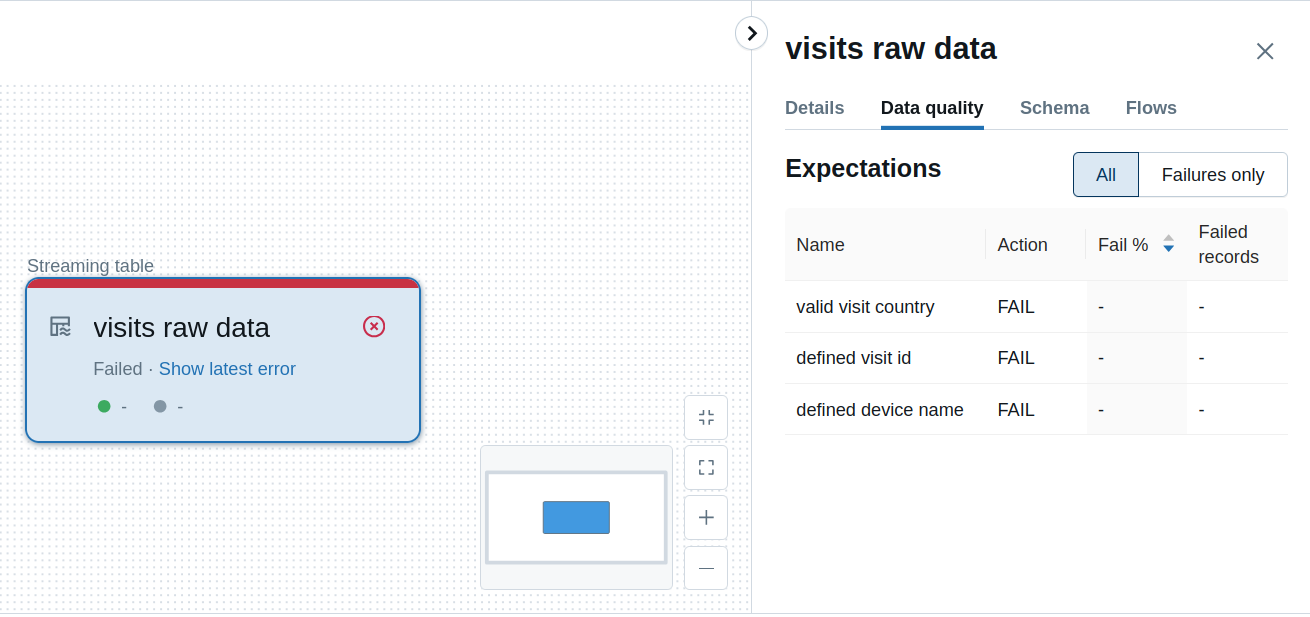Click the Streaming table label
The height and width of the screenshot is (617, 1310).
[90, 266]
